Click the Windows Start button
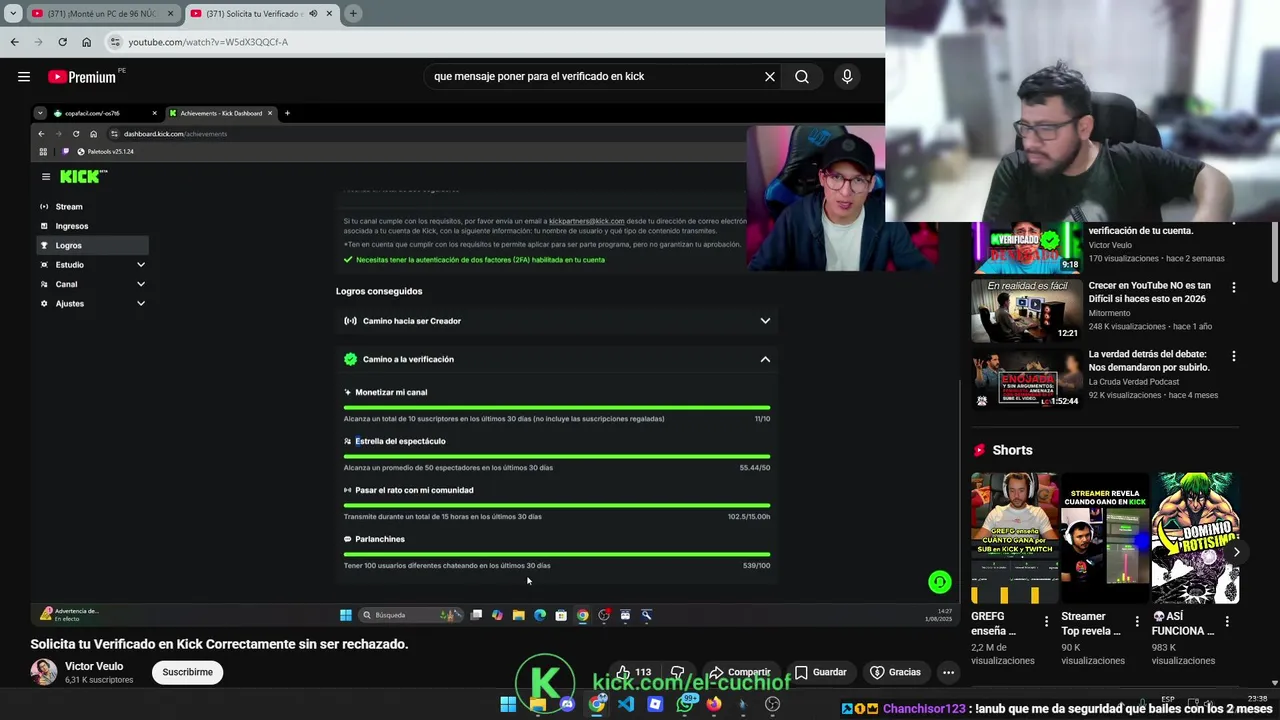The image size is (1280, 720). coord(508,704)
